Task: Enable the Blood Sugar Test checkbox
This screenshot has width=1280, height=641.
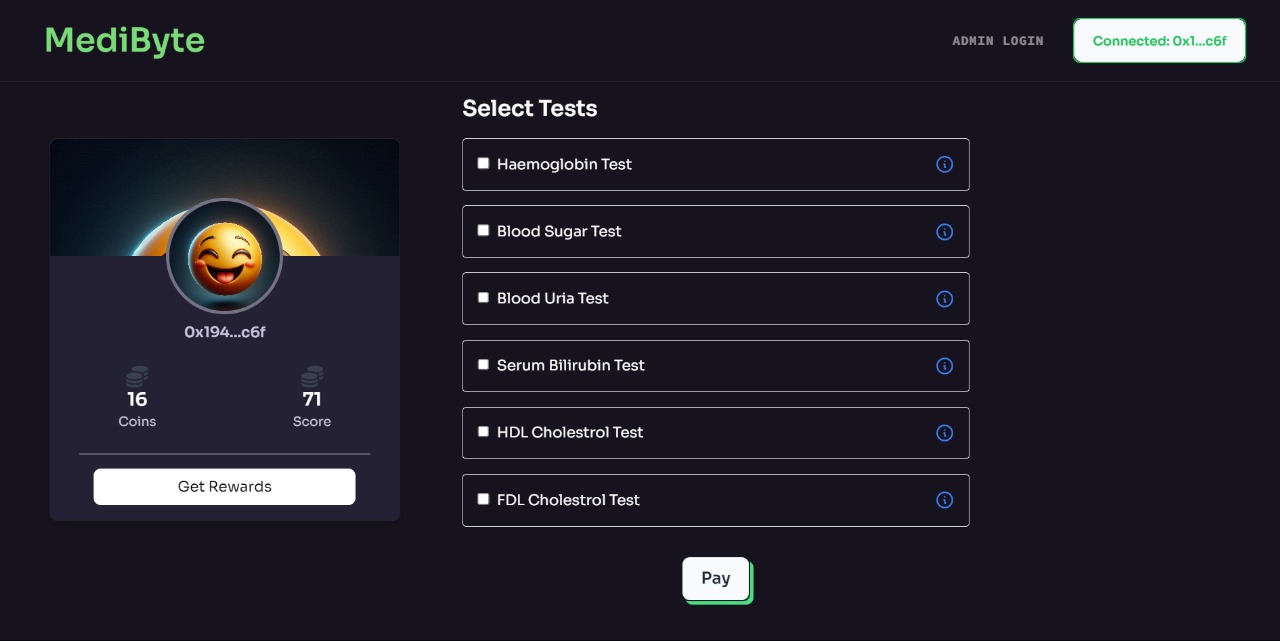Action: 483,230
